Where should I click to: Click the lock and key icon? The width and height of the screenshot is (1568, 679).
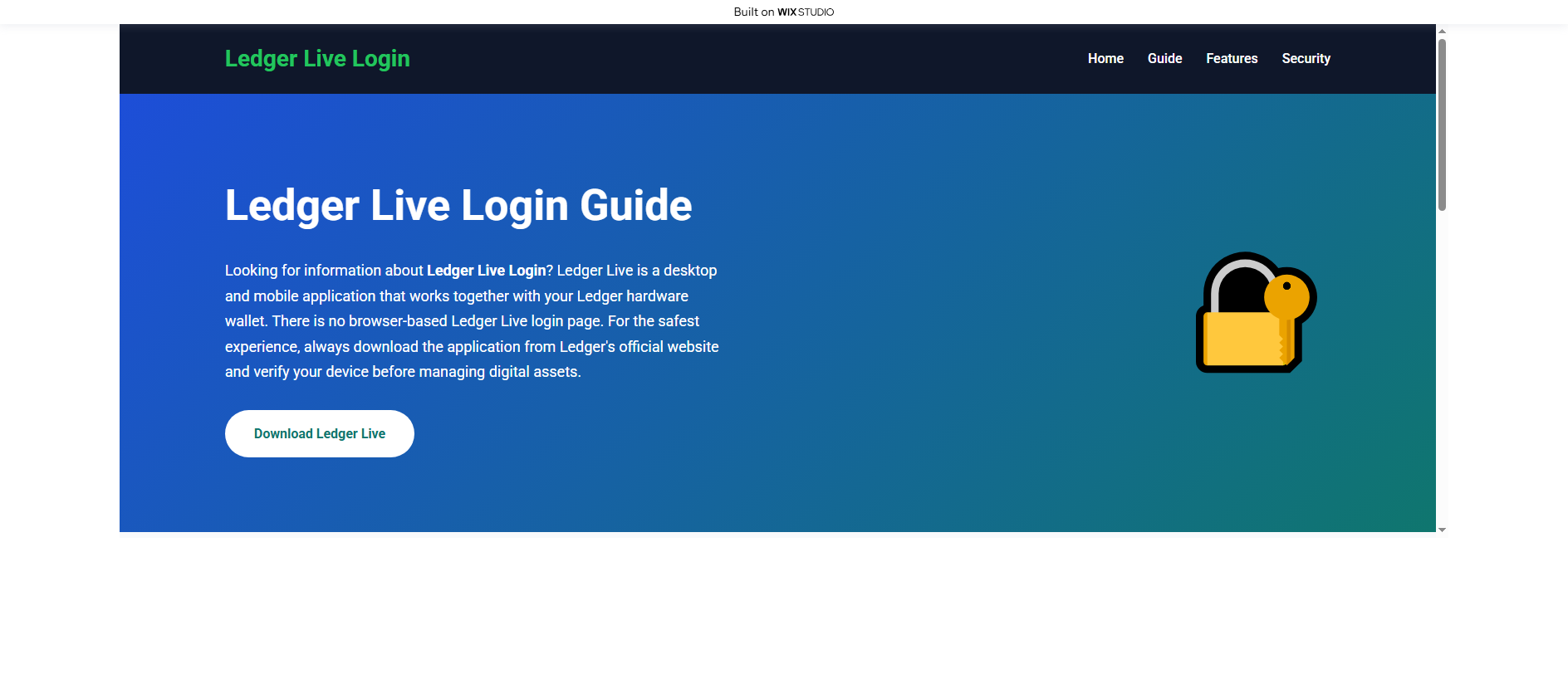click(1256, 312)
